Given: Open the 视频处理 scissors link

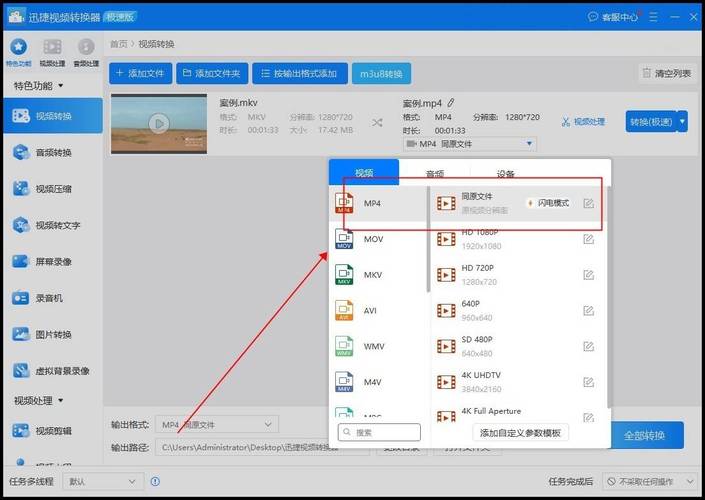Looking at the screenshot, I should point(583,122).
